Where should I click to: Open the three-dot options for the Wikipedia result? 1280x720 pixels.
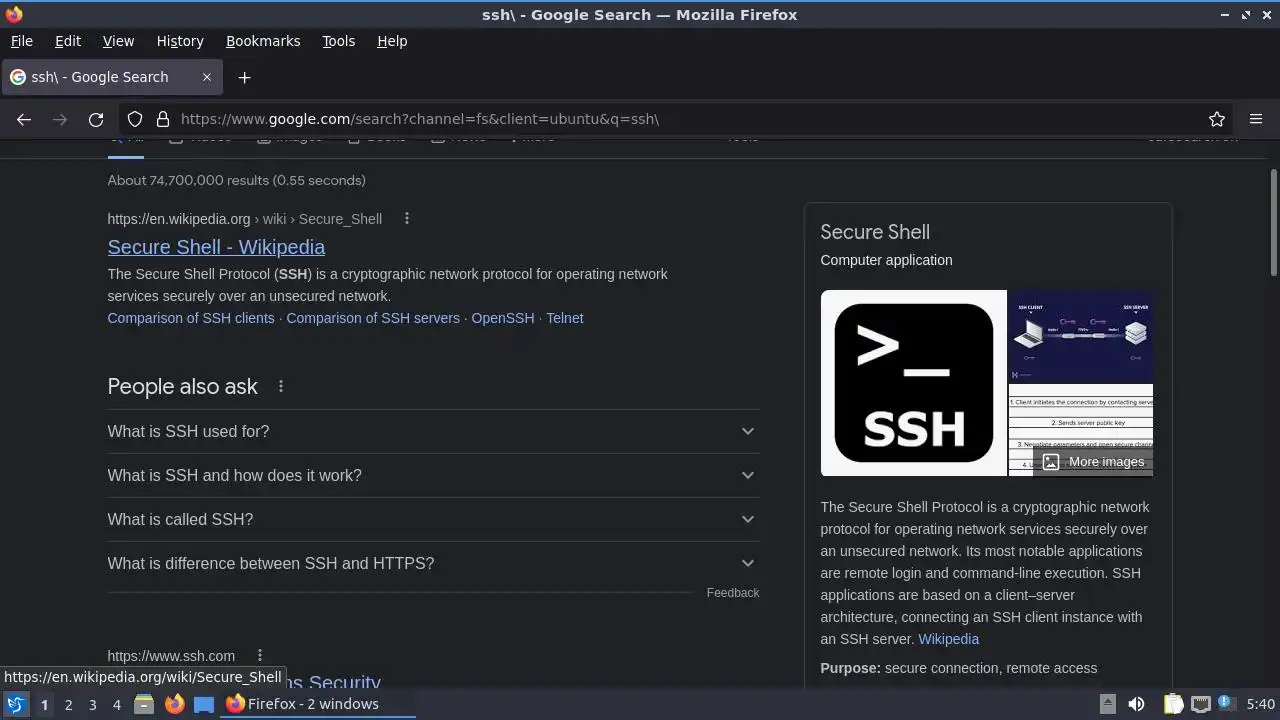pyautogui.click(x=406, y=219)
